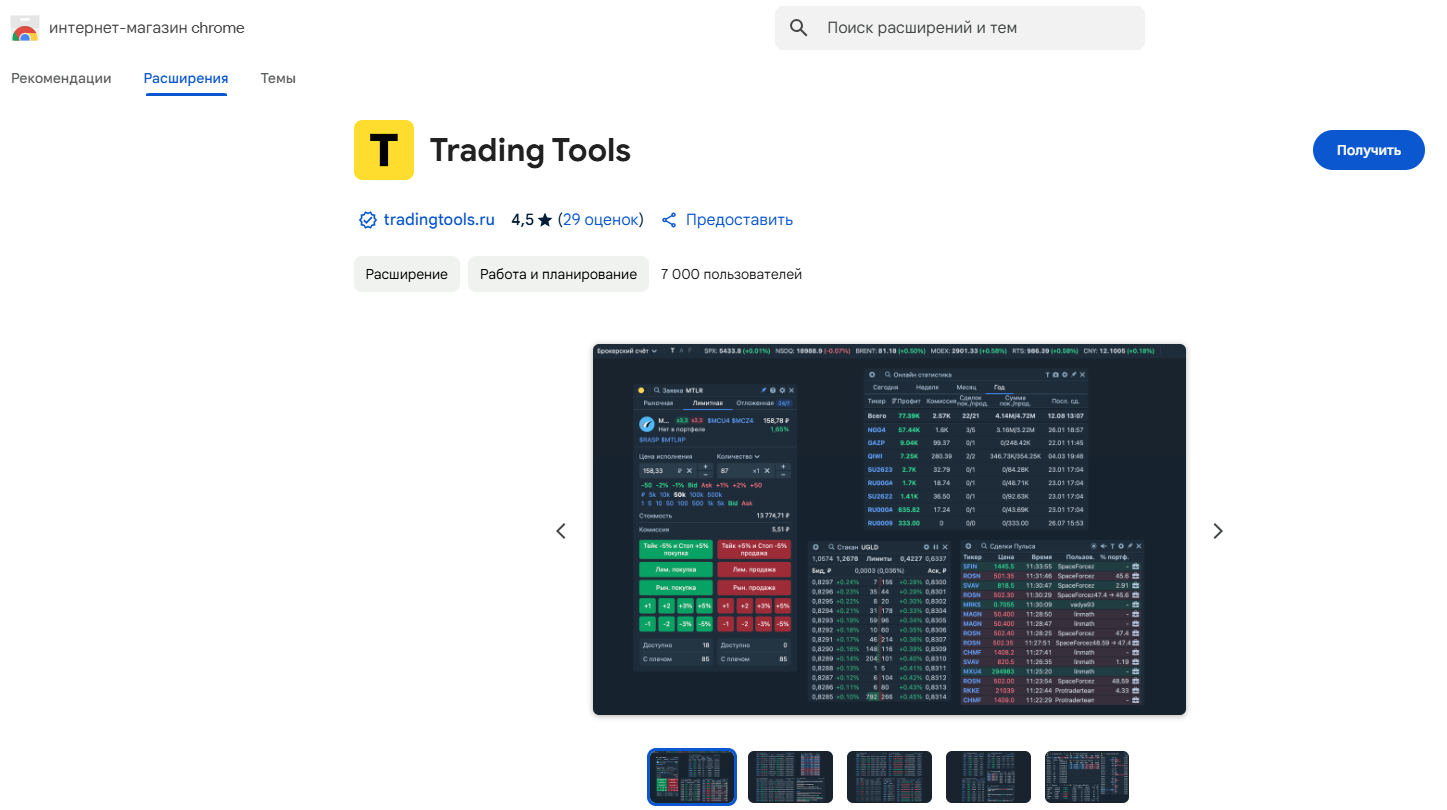
Task: Select the Расширение category chip
Action: pyautogui.click(x=407, y=274)
